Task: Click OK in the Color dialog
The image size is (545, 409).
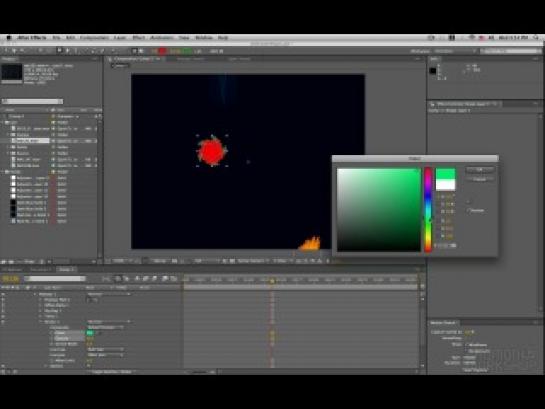Action: [x=480, y=170]
